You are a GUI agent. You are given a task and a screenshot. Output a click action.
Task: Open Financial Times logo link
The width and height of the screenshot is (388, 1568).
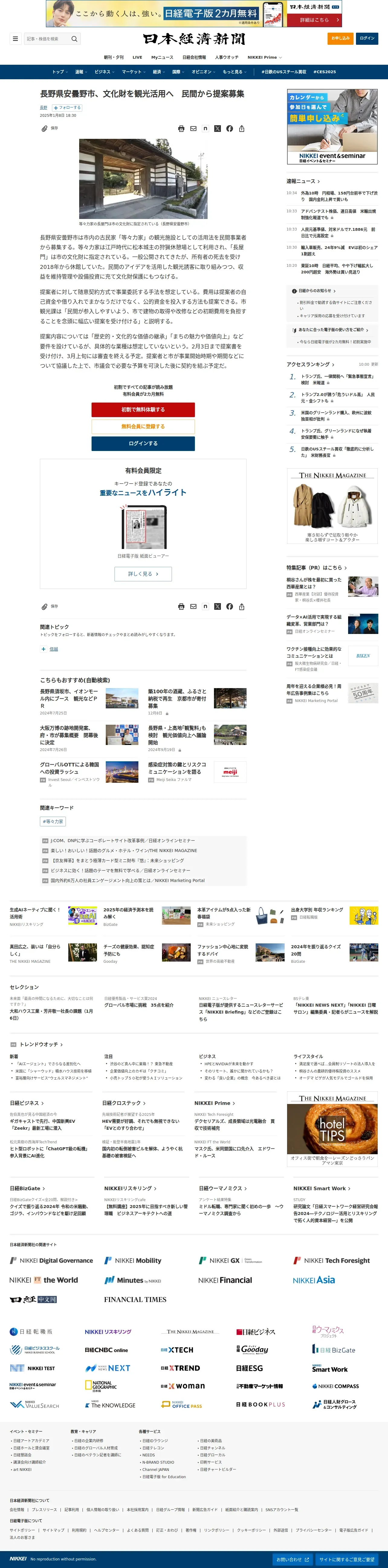135,1299
